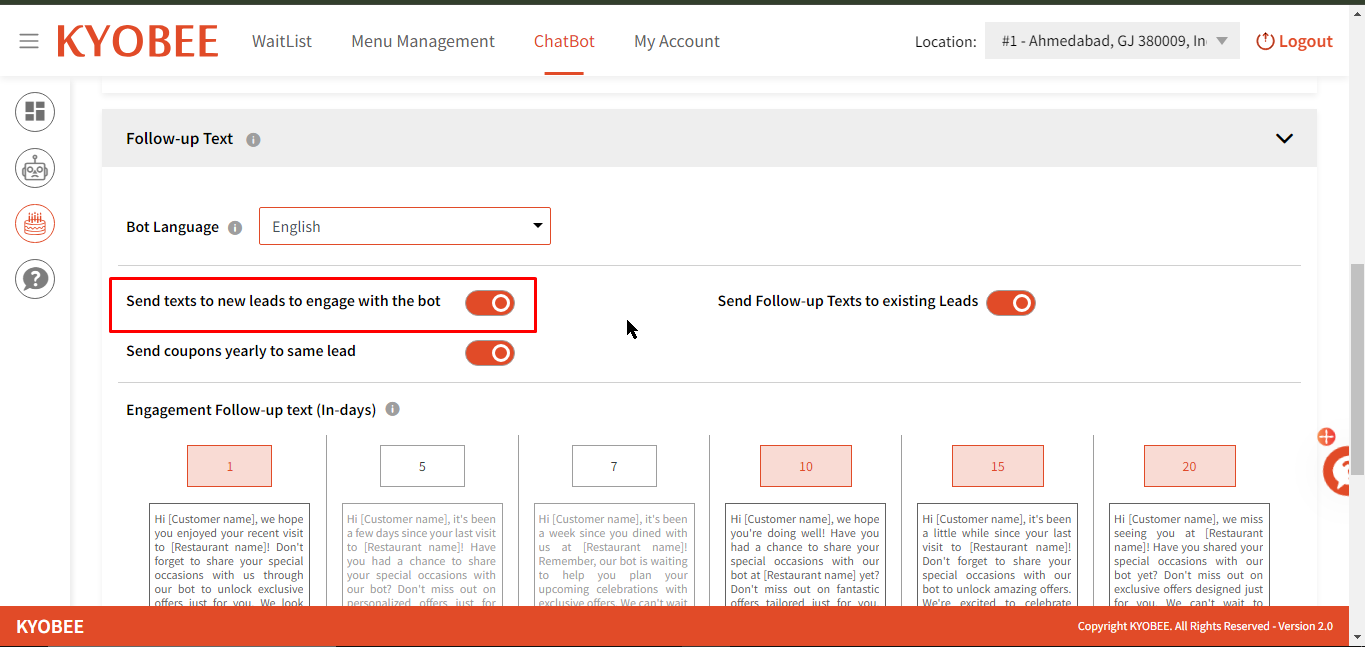1365x647 pixels.
Task: Open the hamburger menu icon
Action: 29,41
